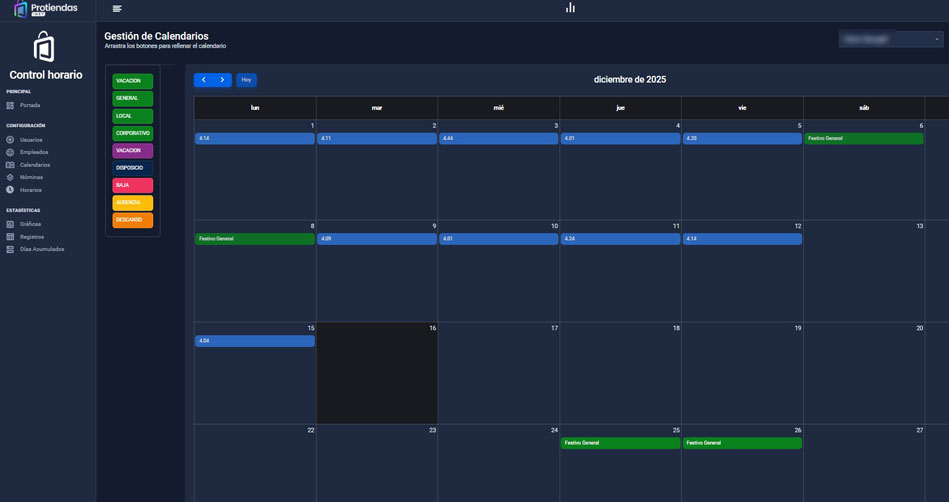This screenshot has width=949, height=502.
Task: Open the blurred selector dropdown at top right
Action: coord(891,39)
